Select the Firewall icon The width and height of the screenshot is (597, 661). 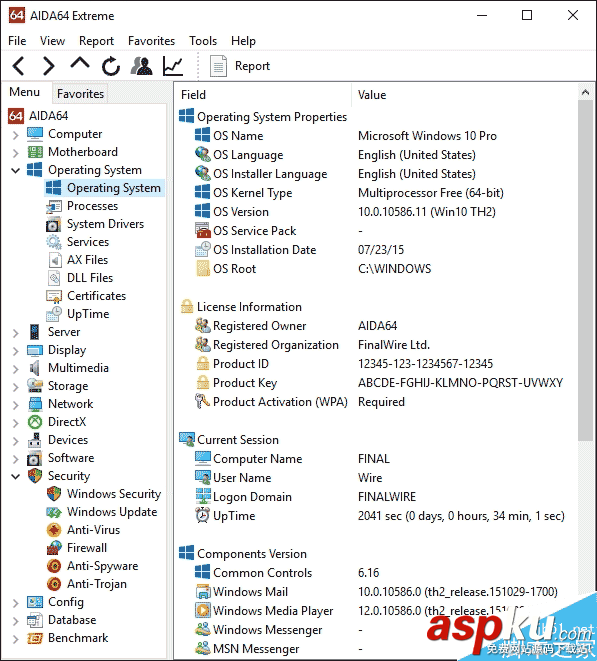click(x=54, y=548)
